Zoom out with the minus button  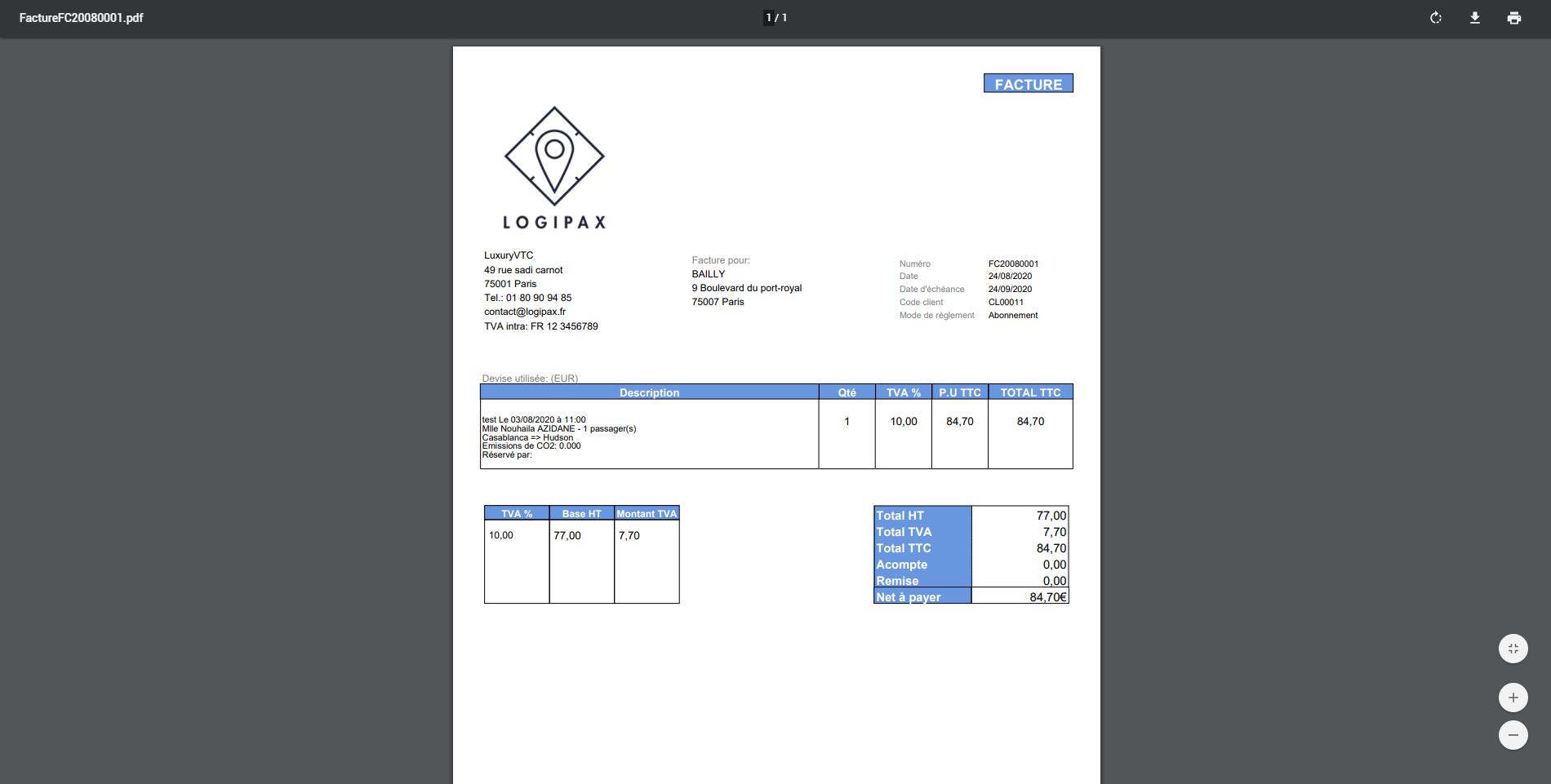pyautogui.click(x=1513, y=735)
